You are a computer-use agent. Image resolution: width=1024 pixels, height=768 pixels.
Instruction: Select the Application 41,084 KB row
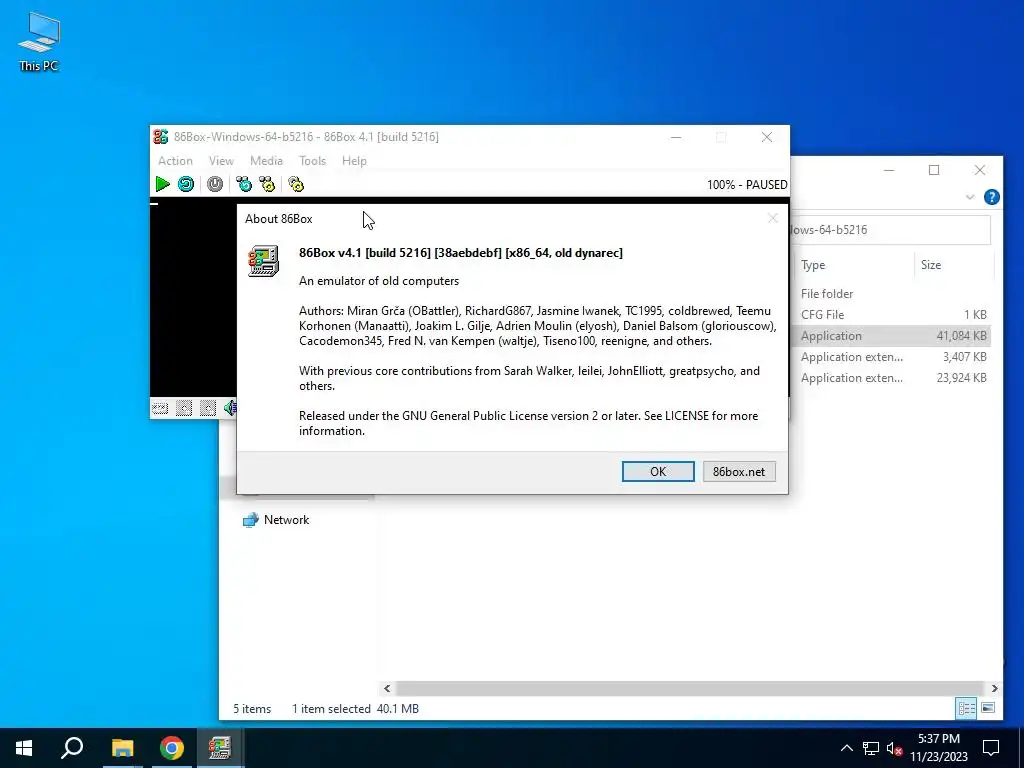[x=892, y=336]
